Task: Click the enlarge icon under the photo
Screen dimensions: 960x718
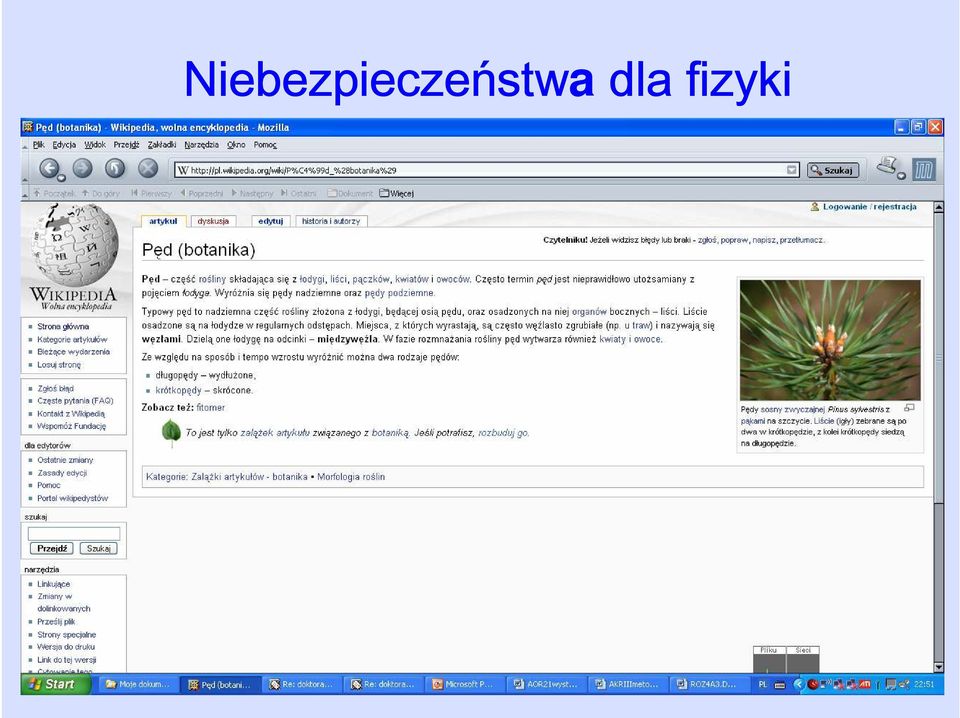Action: [x=909, y=408]
